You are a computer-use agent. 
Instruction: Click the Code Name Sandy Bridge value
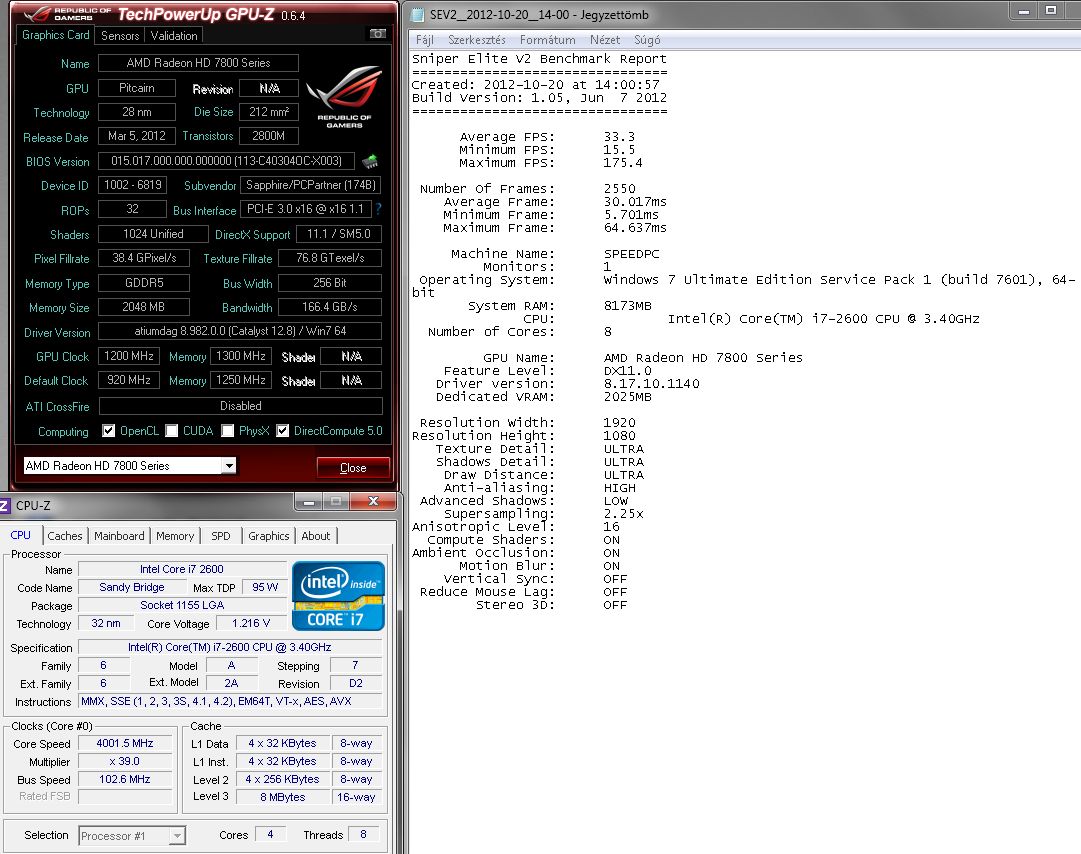[132, 587]
